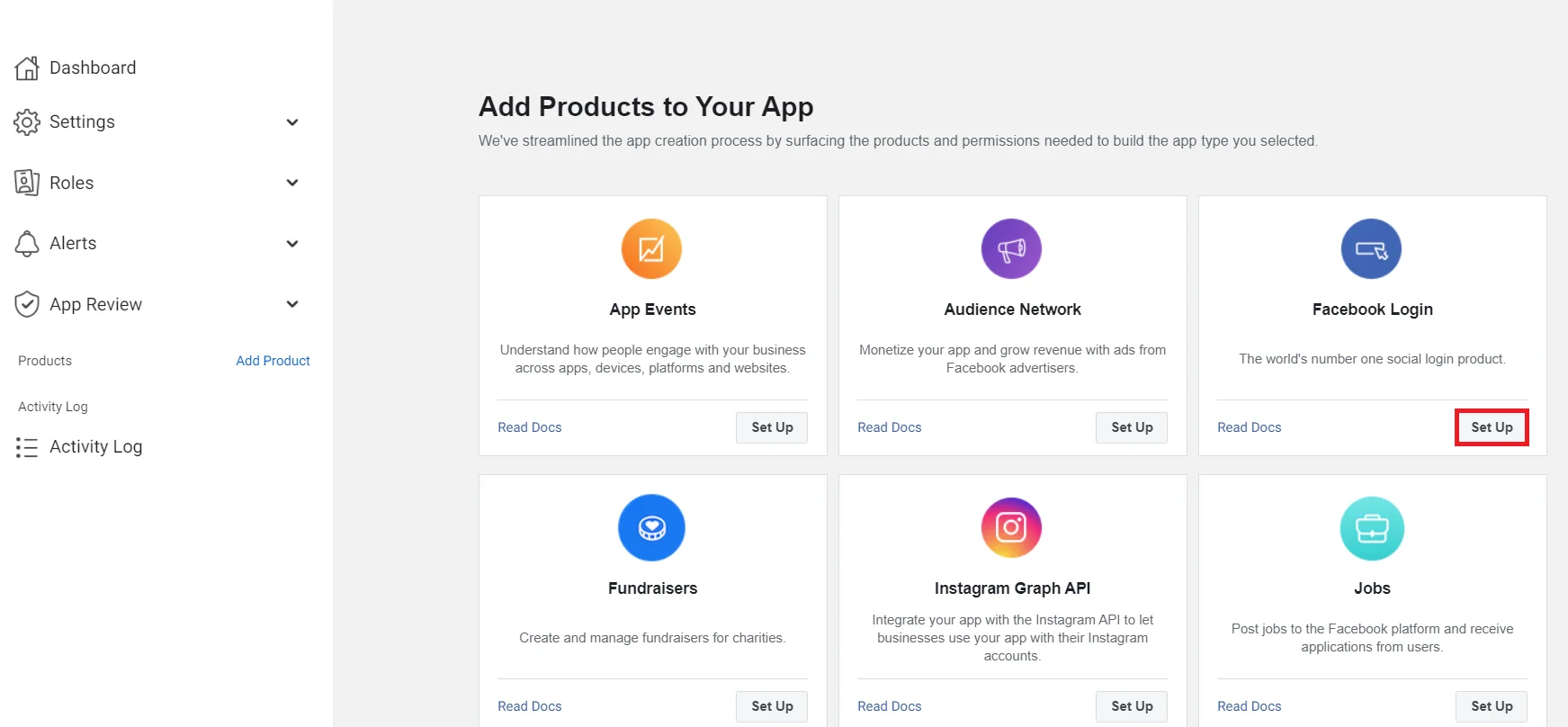Open Activity Log from the sidebar
This screenshot has height=727, width=1568.
pos(95,446)
